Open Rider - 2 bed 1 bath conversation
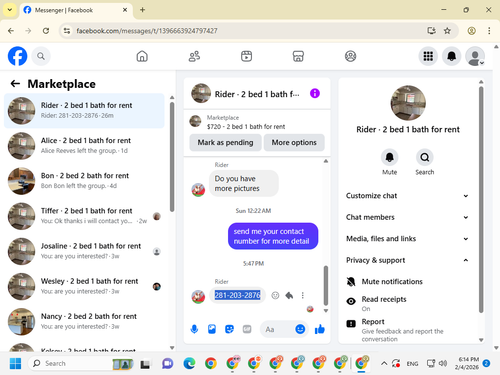Screen dimensions: 500x375 (x=84, y=110)
